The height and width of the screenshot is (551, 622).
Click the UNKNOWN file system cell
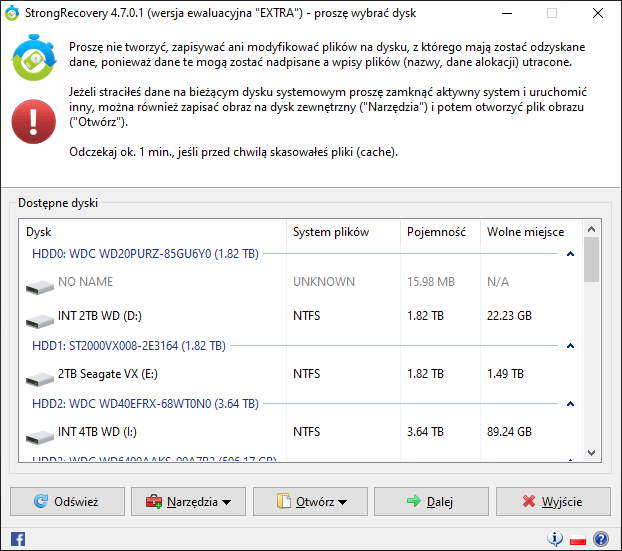click(324, 282)
